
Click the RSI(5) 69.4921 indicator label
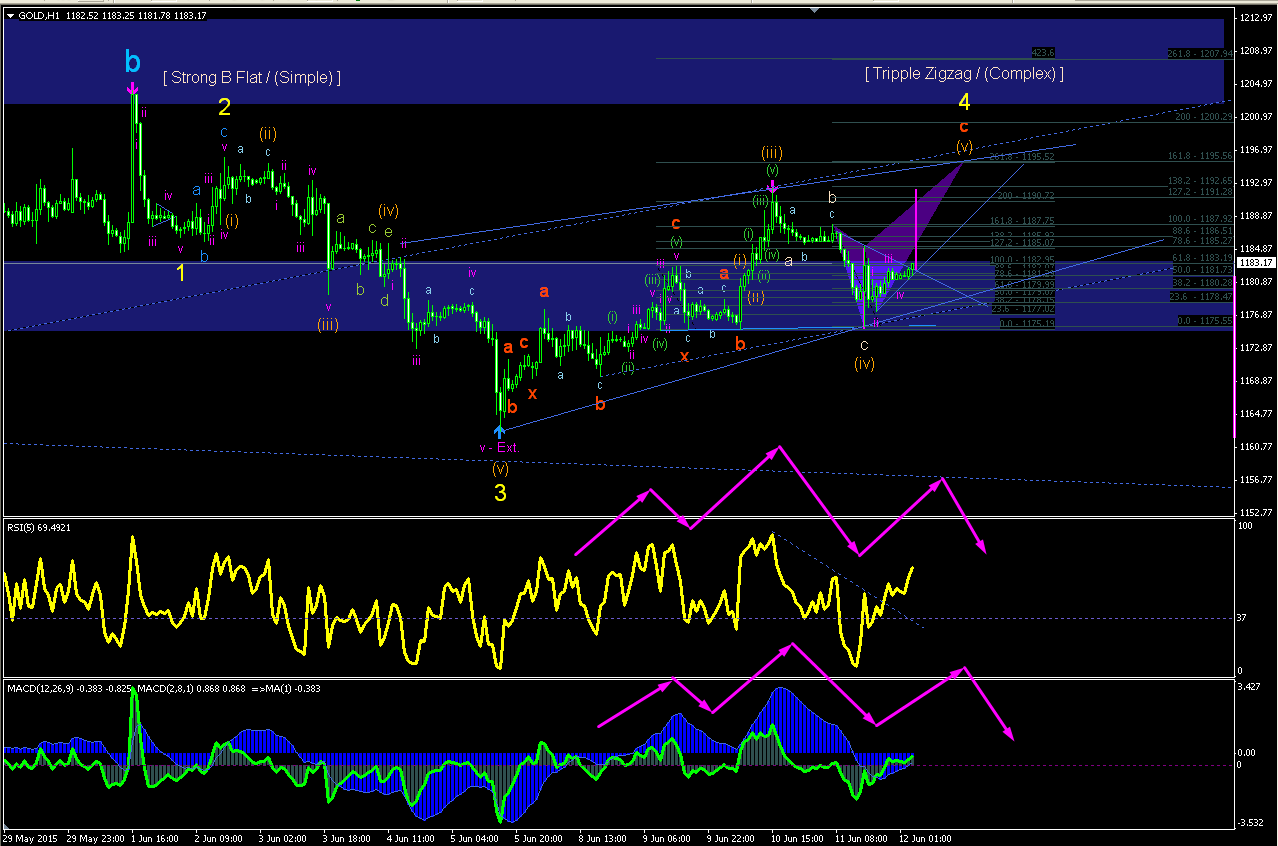tap(41, 527)
